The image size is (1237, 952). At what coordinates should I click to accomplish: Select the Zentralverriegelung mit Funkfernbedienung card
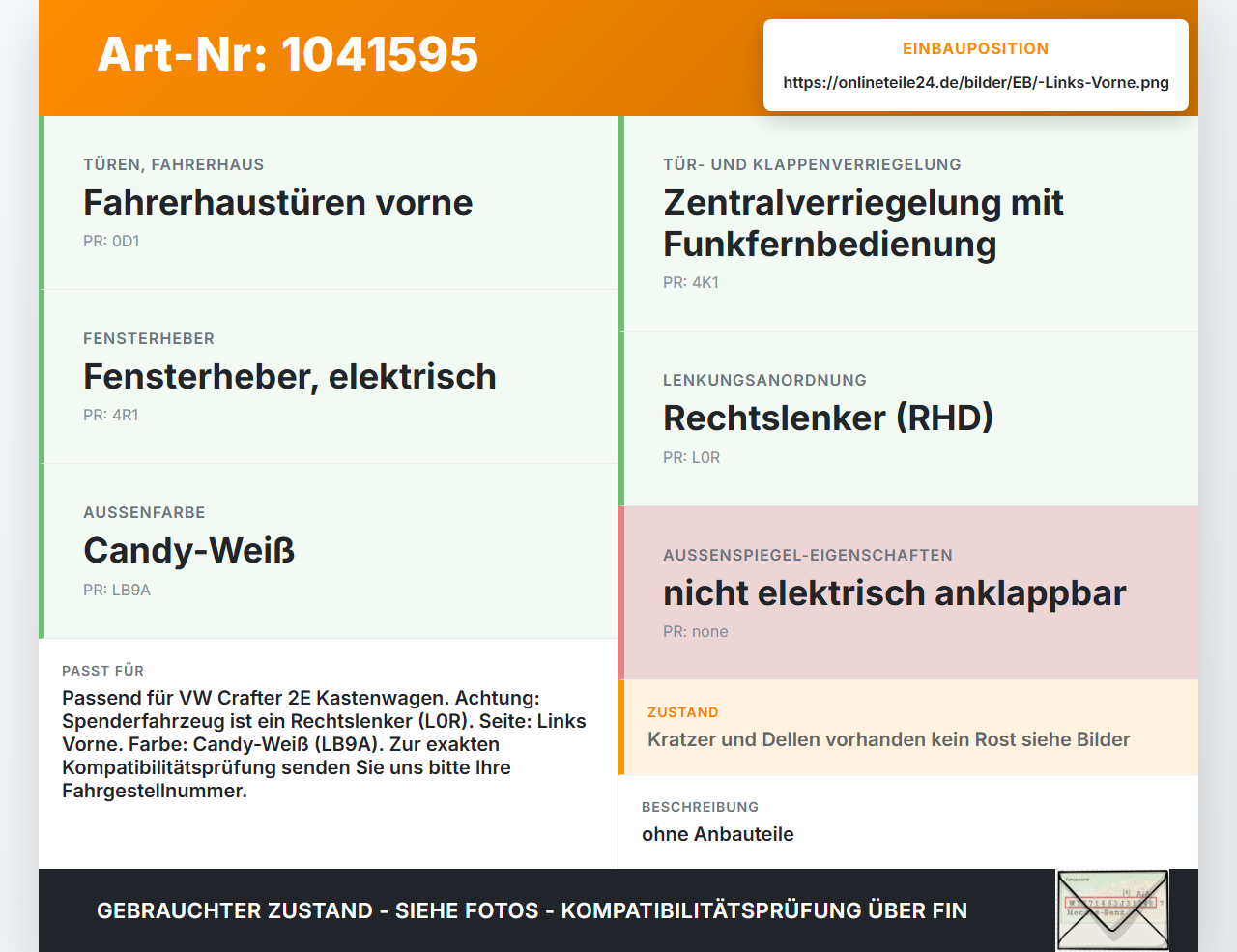pyautogui.click(x=908, y=223)
